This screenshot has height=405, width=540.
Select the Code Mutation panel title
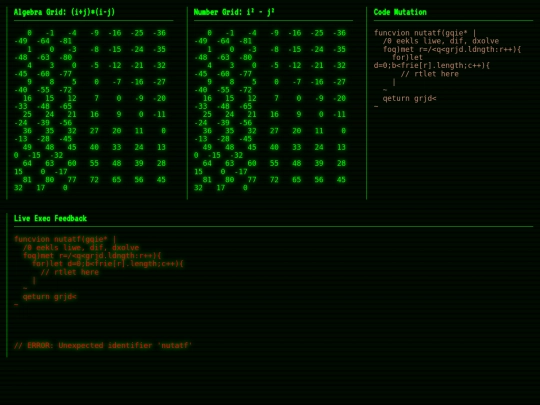pyautogui.click(x=400, y=12)
